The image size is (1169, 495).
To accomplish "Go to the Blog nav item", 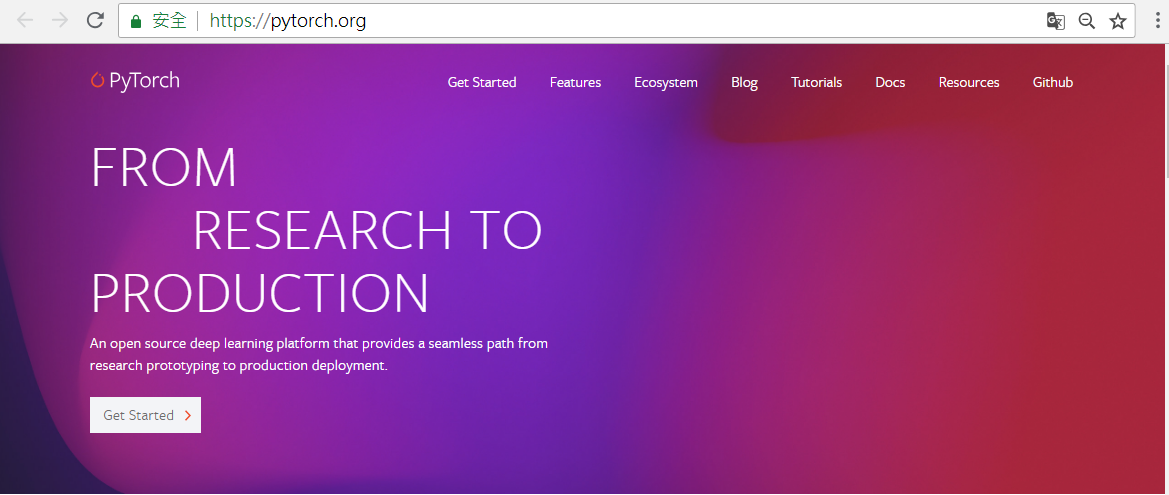I will tap(744, 83).
